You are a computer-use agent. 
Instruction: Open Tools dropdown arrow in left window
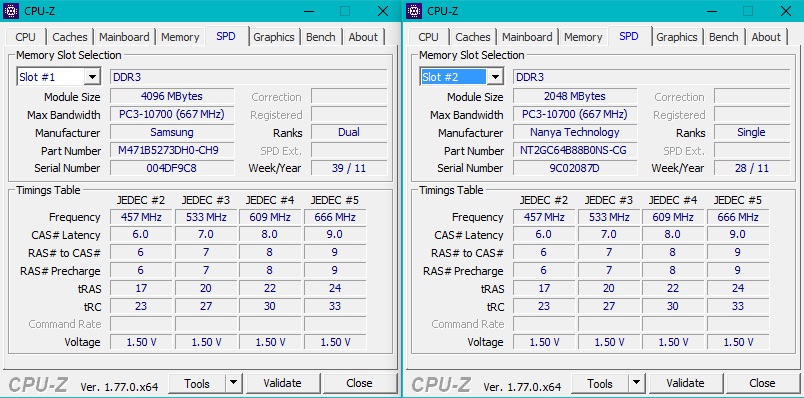tap(233, 383)
